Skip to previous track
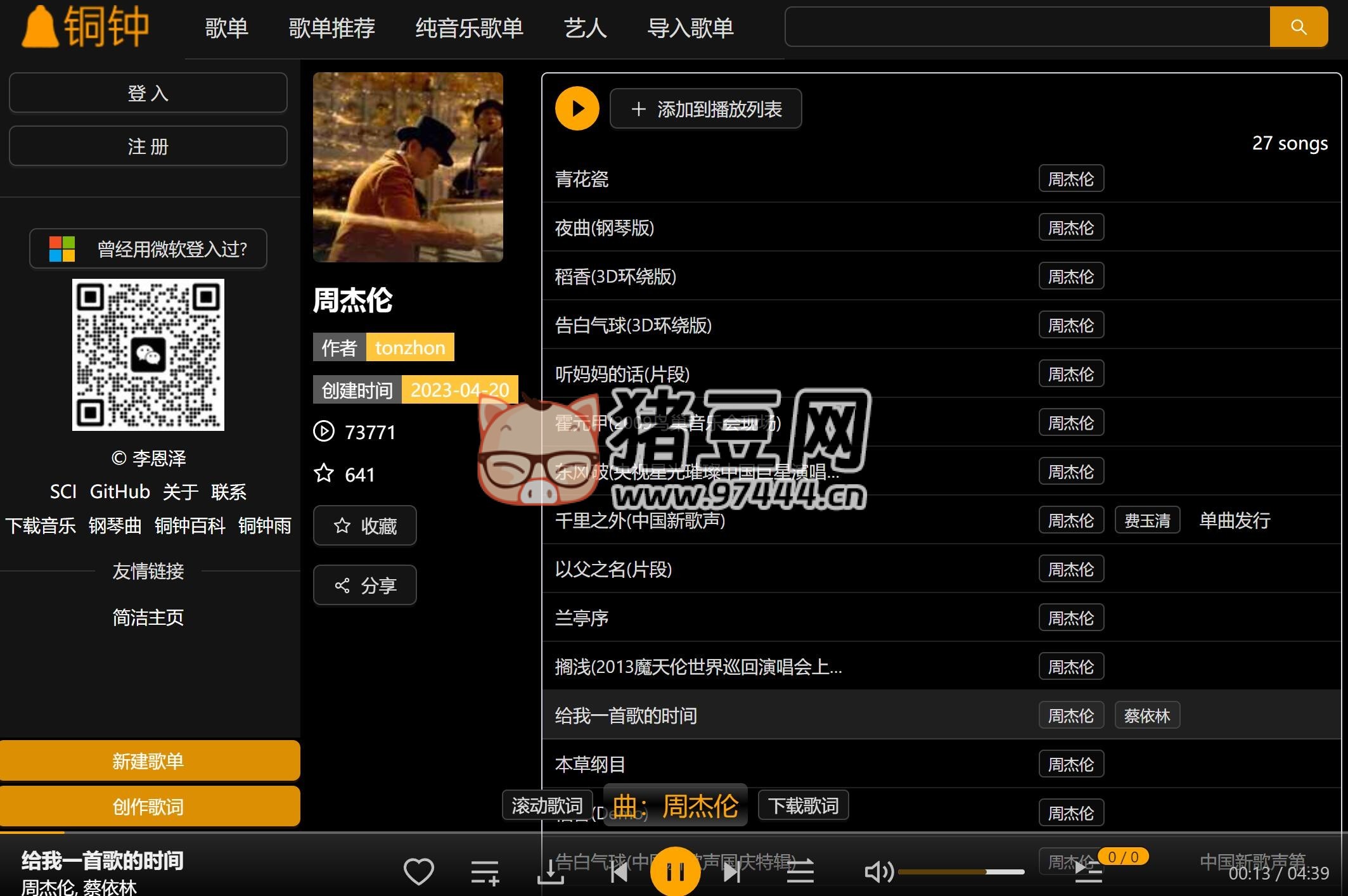 (x=619, y=873)
